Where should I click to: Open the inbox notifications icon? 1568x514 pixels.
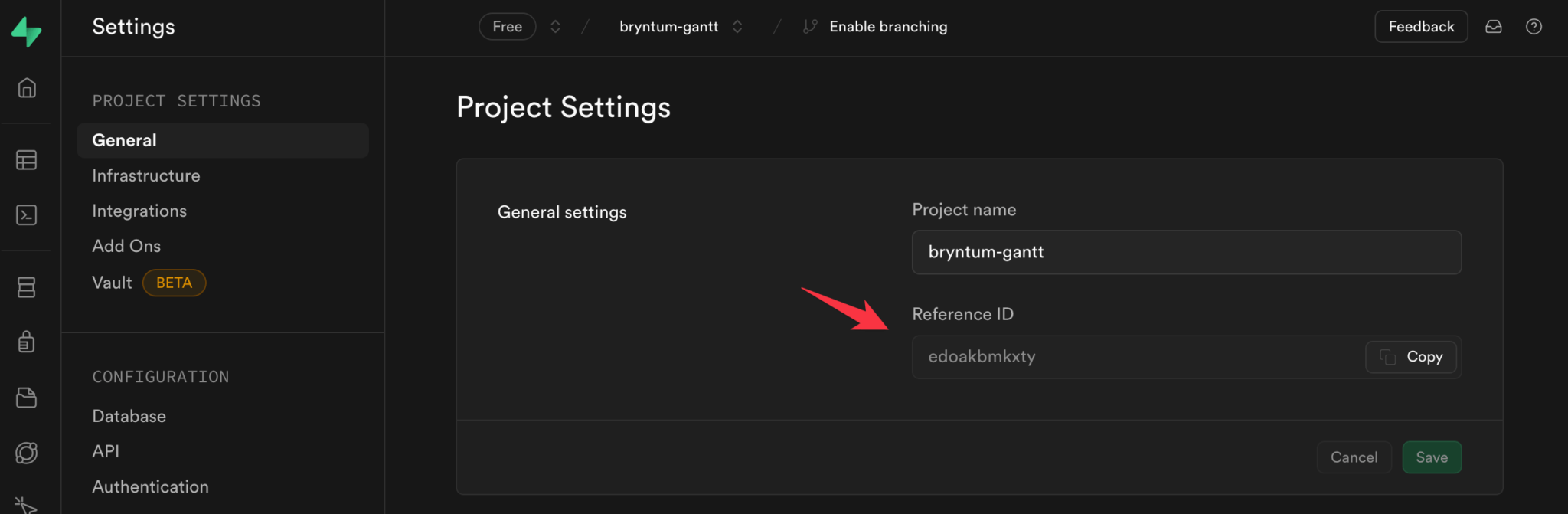point(1494,27)
